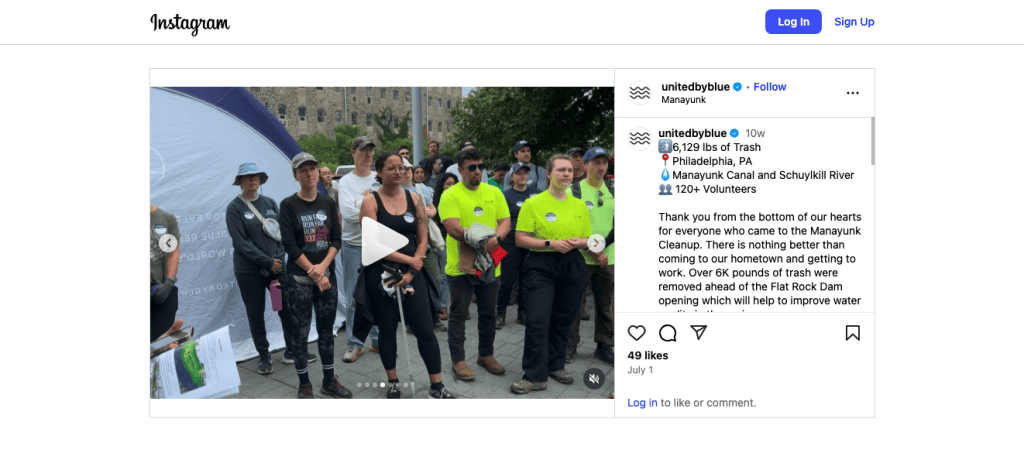
Task: Click the Sign Up link
Action: tap(854, 22)
